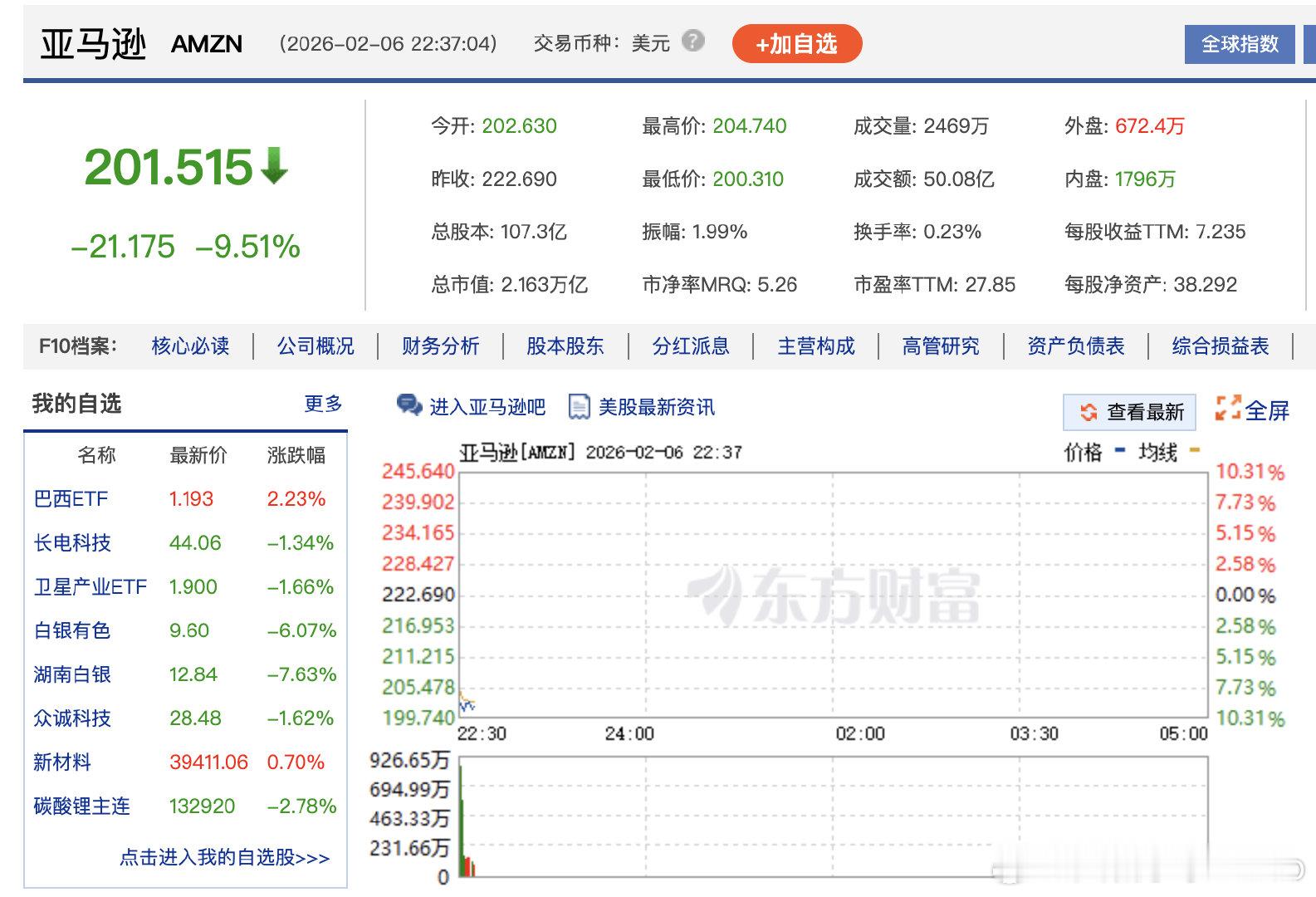The image size is (1316, 897).
Task: Switch to the 主营构成 F10 tab
Action: 816,346
